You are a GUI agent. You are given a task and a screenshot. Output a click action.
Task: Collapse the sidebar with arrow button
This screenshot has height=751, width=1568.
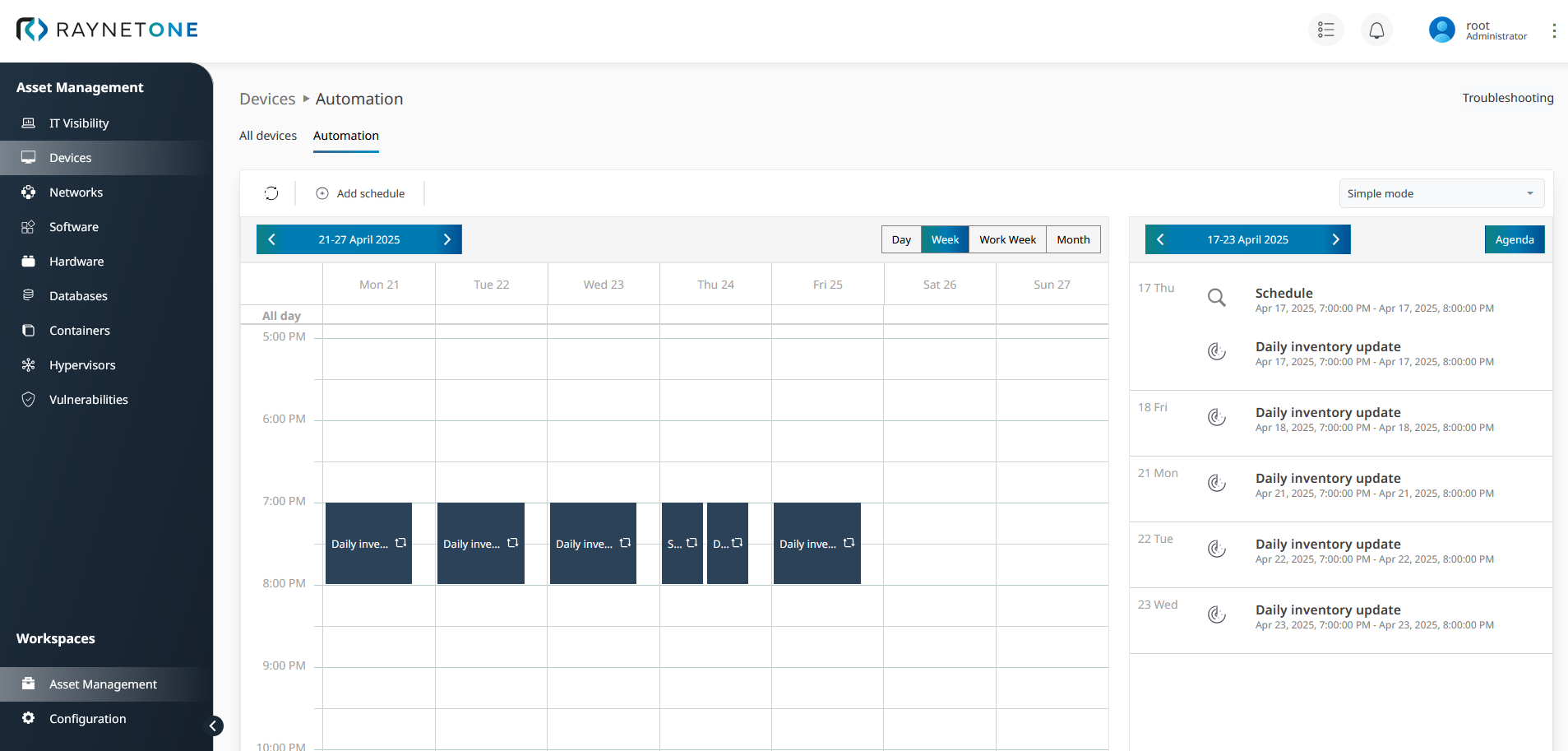coord(213,726)
